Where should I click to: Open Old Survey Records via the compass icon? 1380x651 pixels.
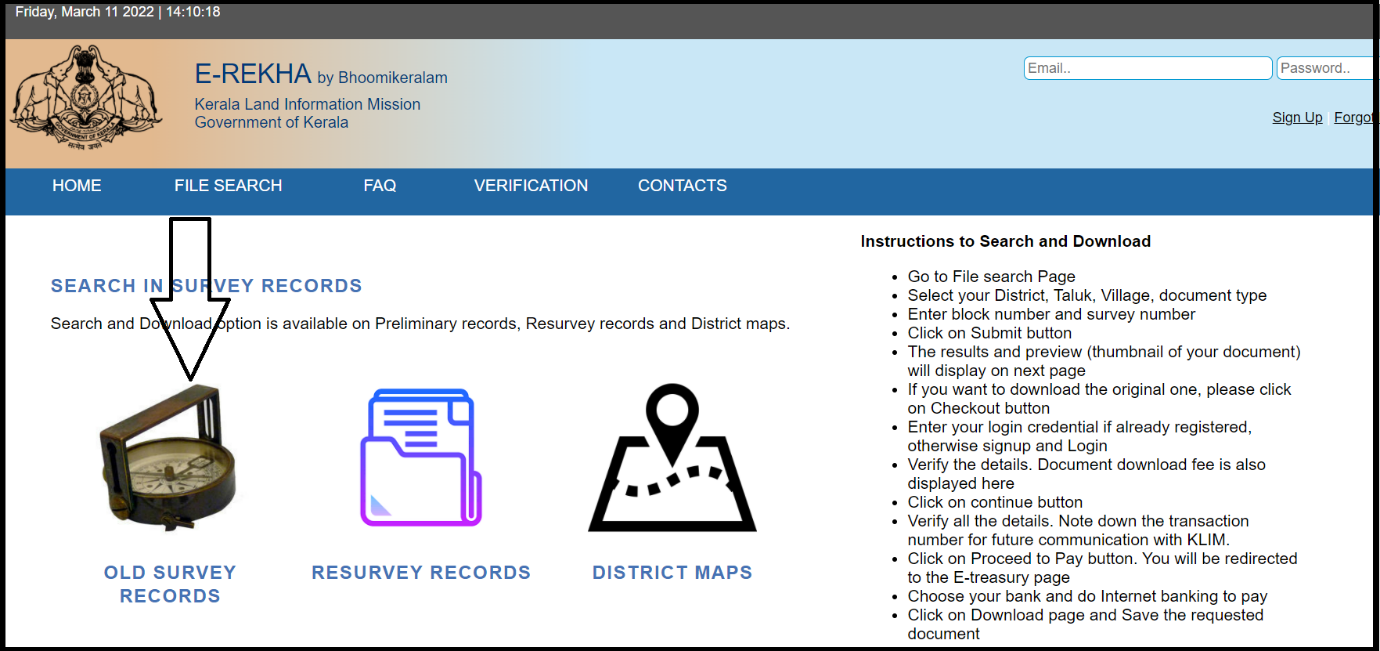point(167,455)
